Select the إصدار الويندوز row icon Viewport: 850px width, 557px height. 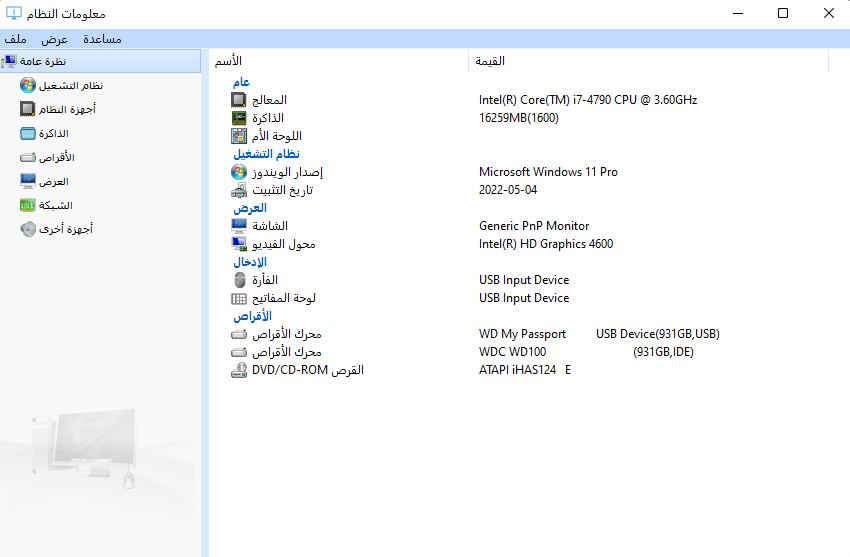point(239,172)
